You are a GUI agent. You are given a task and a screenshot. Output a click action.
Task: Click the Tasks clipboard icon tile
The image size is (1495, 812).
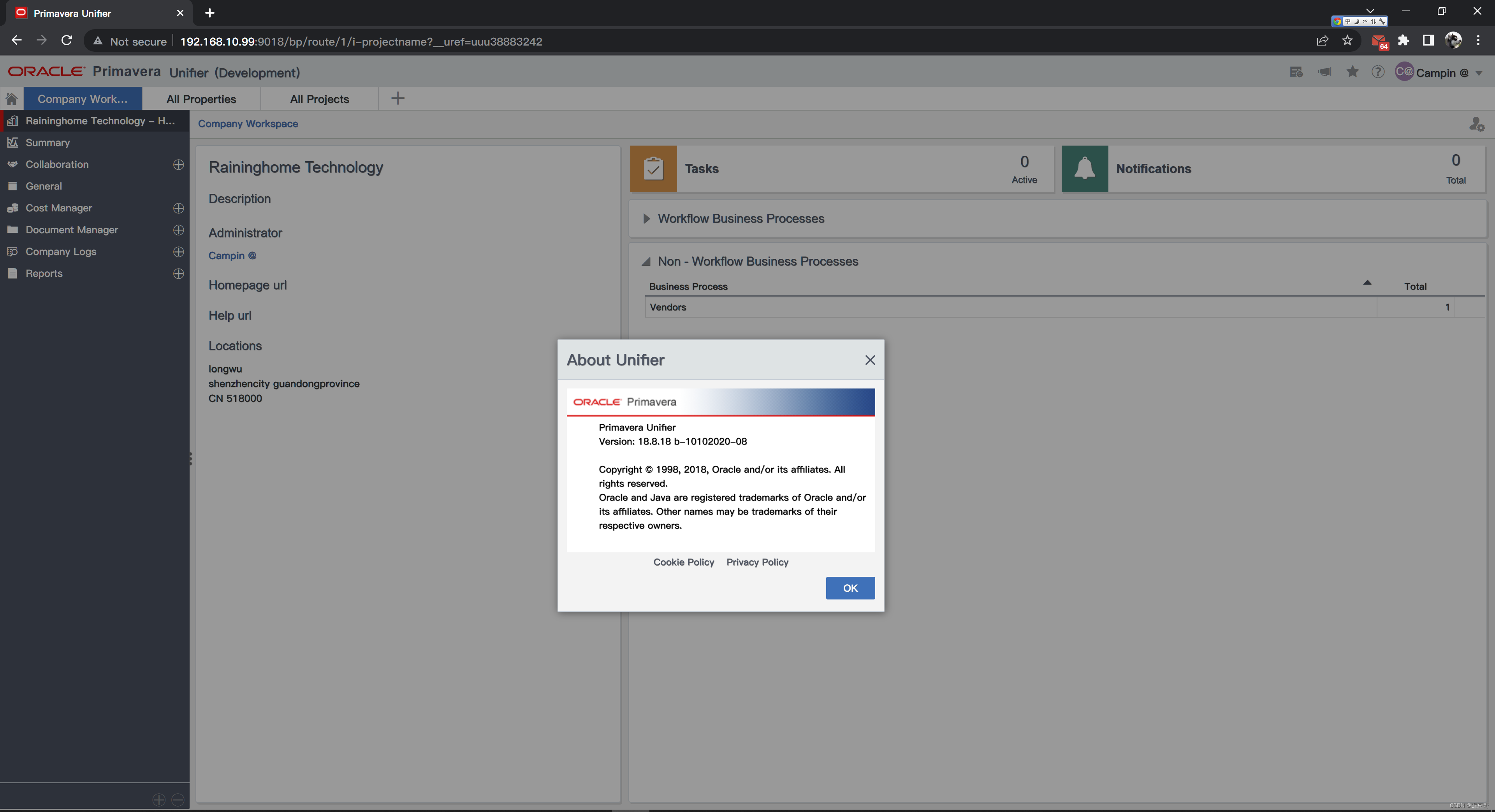(x=653, y=169)
